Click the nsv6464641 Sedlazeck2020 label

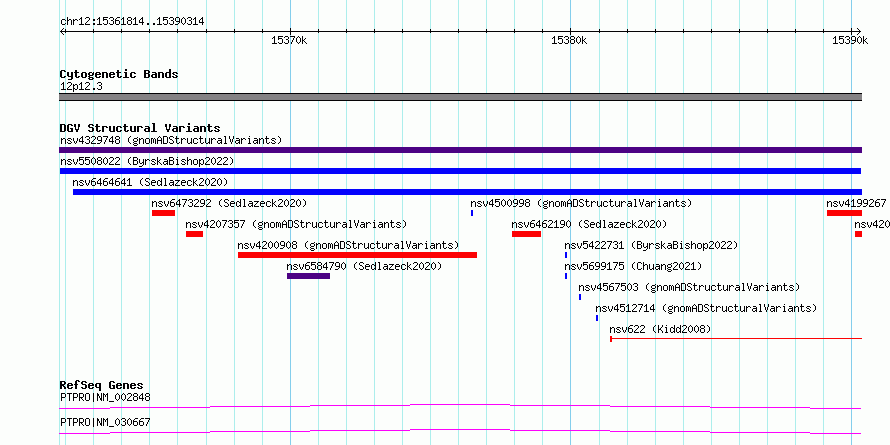150,182
